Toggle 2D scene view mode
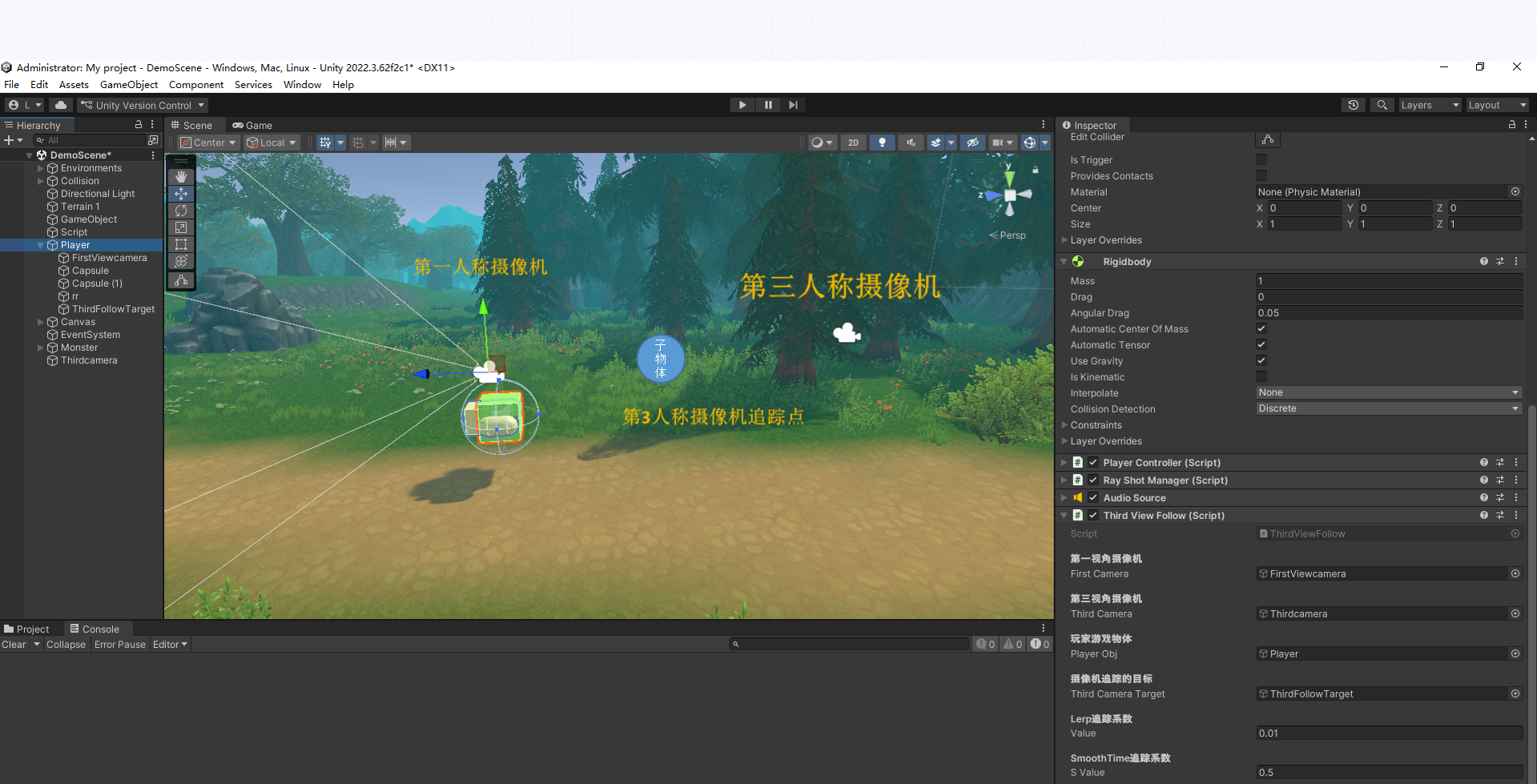The width and height of the screenshot is (1537, 784). pos(853,143)
